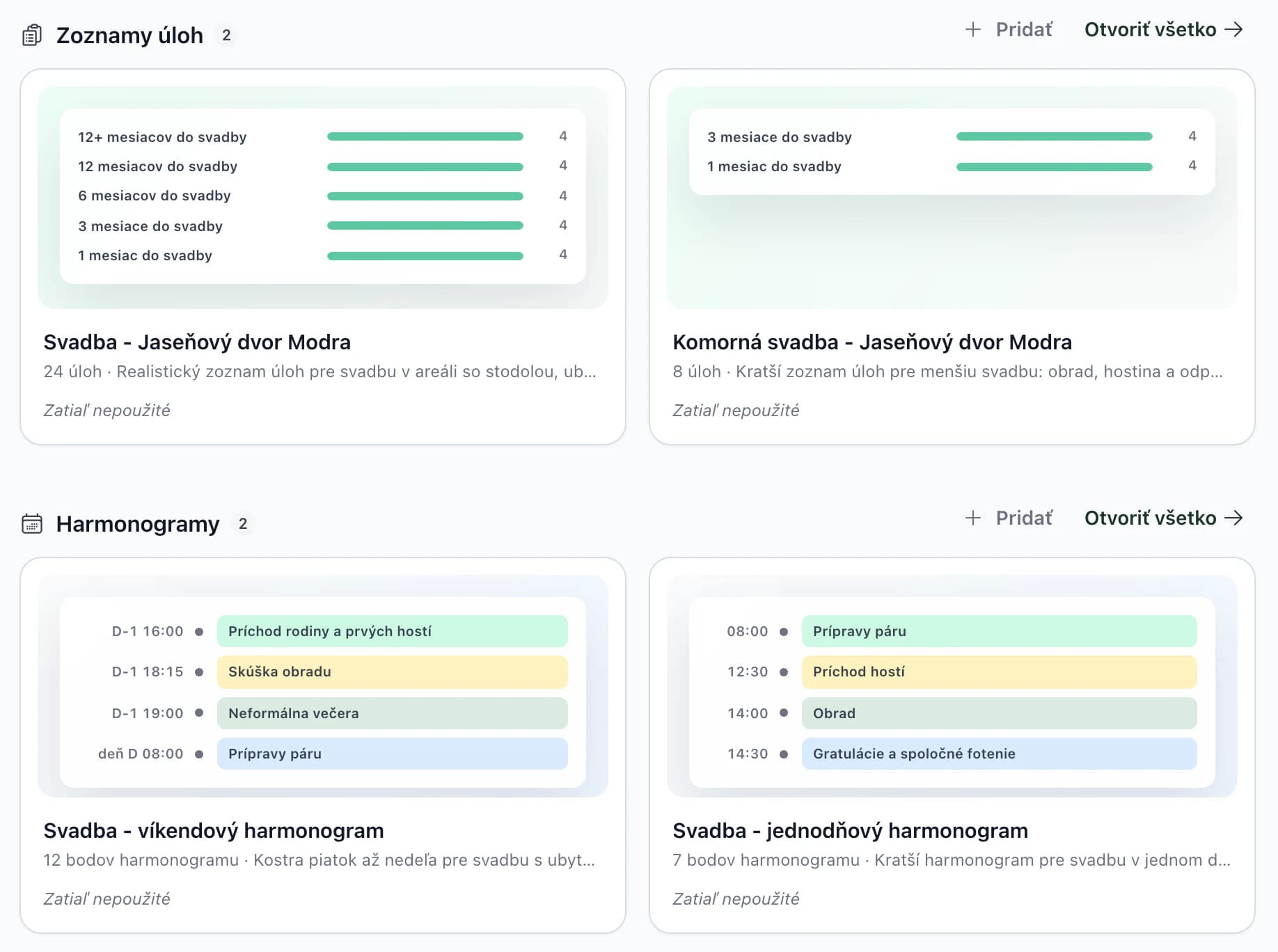Click the deň D 08:00 time label

point(141,754)
